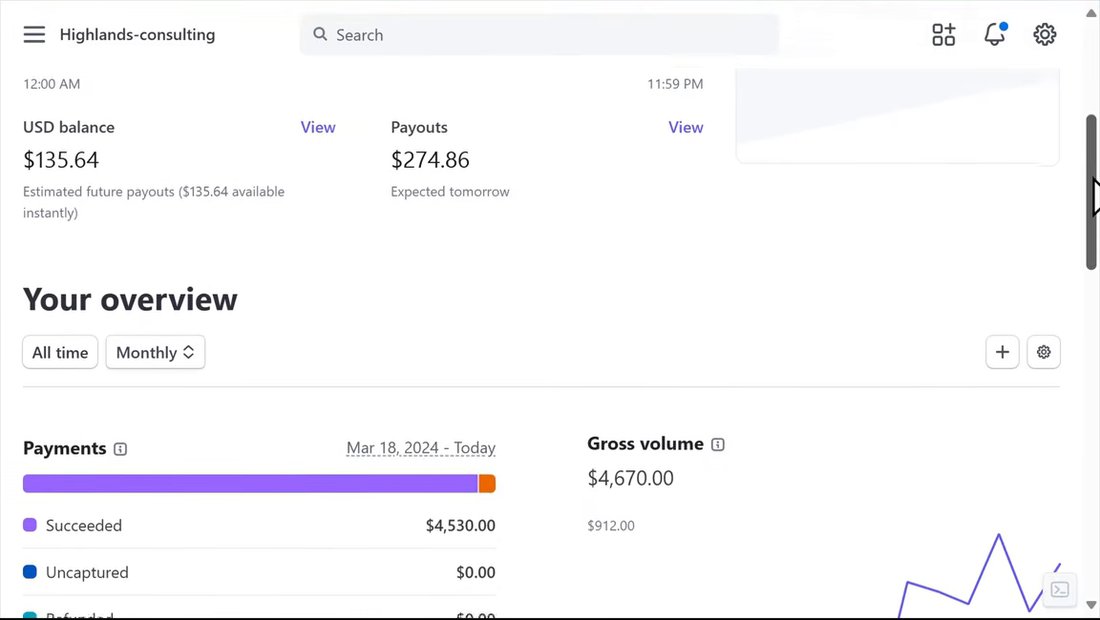Click the magnifier icon in Search
The image size is (1100, 620).
(x=320, y=34)
